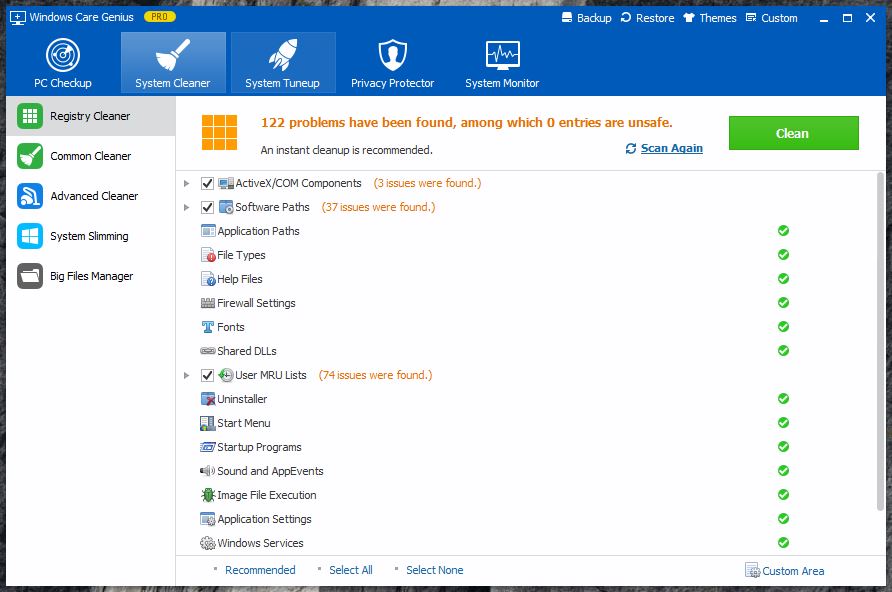
Task: Click the '(74 issues were found.)' text
Action: click(375, 375)
